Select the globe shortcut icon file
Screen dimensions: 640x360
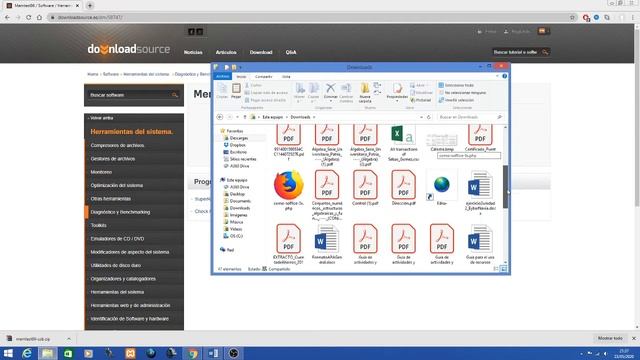pyautogui.click(x=442, y=189)
